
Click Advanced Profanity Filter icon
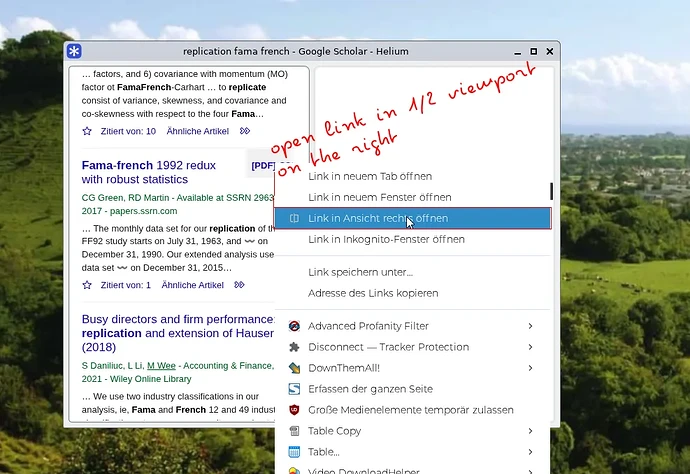[x=294, y=326]
